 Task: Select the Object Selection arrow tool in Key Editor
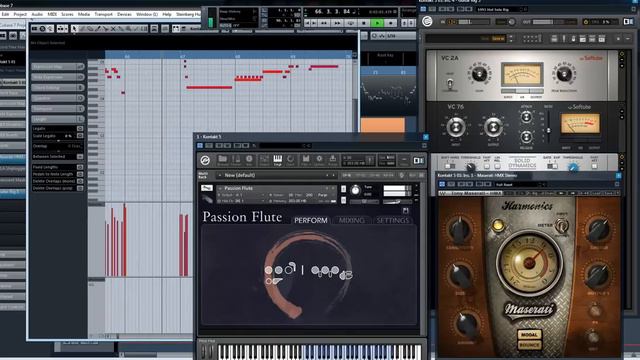(74, 29)
